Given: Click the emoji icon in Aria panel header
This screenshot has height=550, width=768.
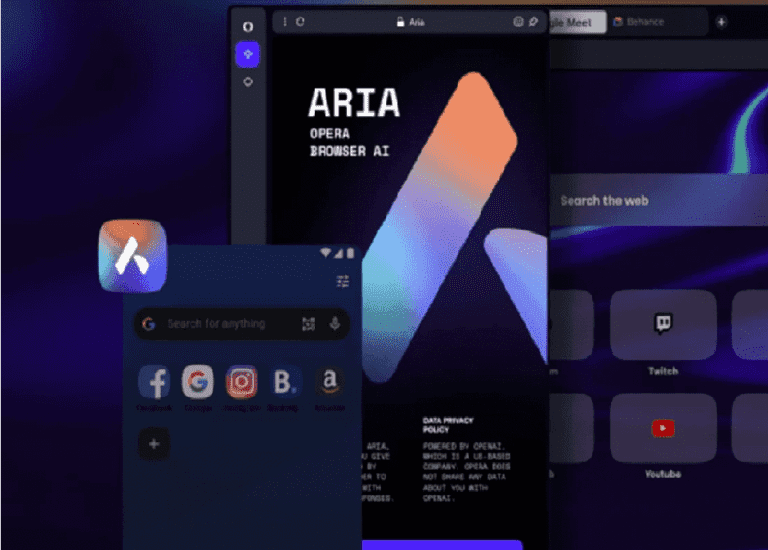Looking at the screenshot, I should (x=518, y=22).
